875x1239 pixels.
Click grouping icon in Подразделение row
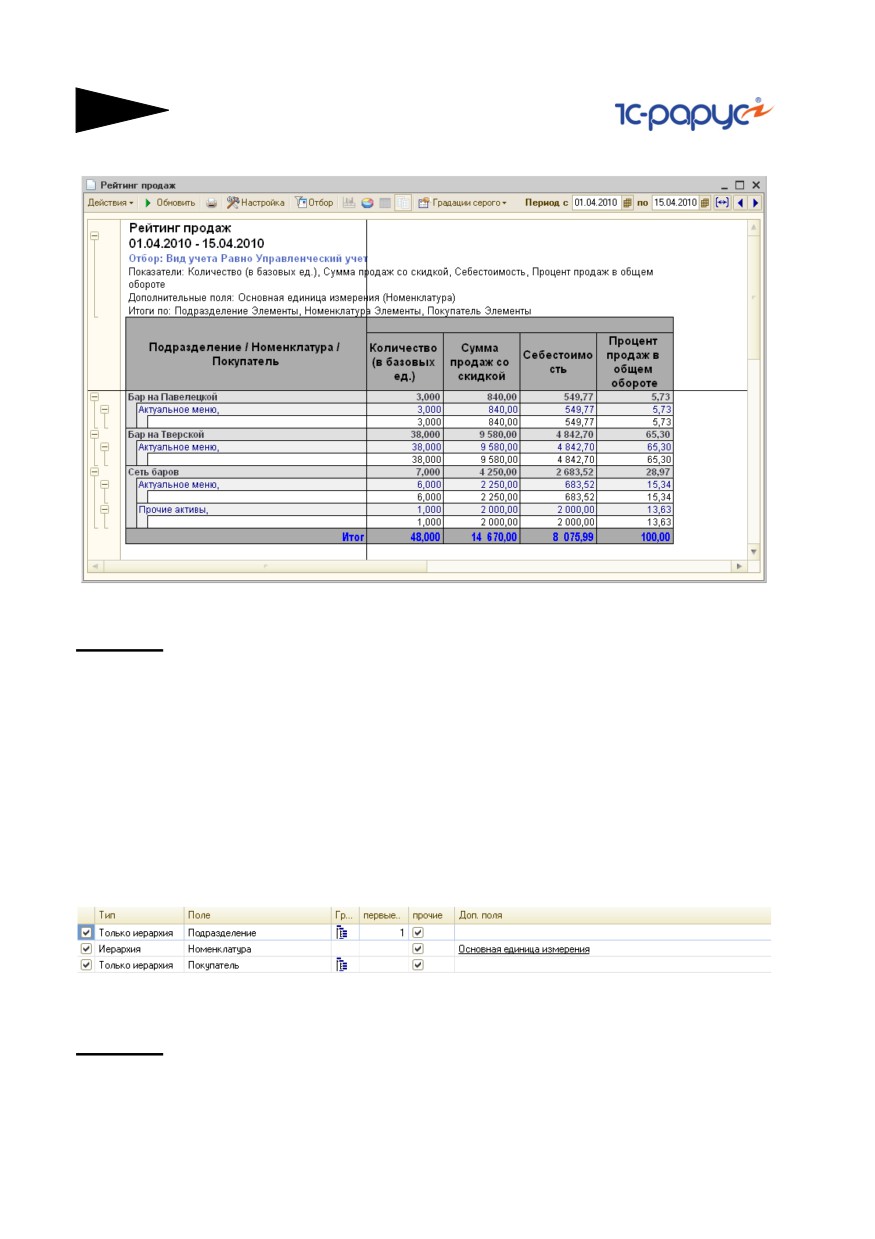click(x=342, y=932)
